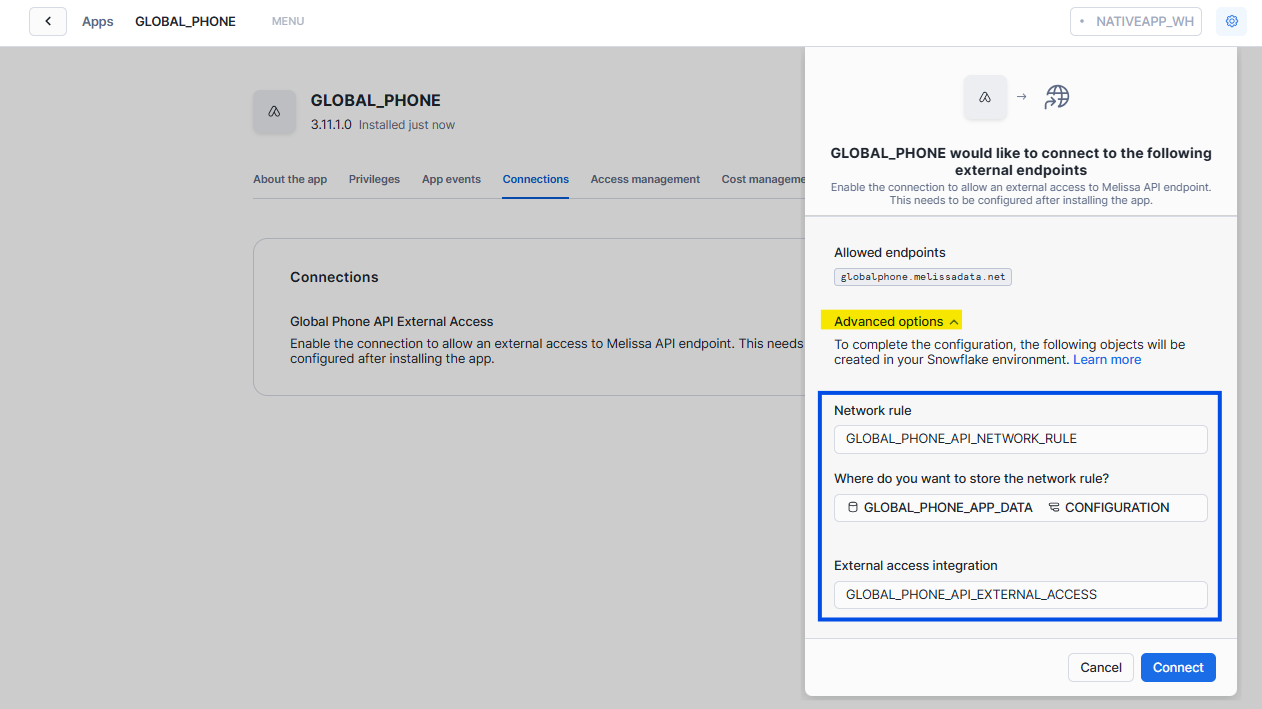Image resolution: width=1262 pixels, height=709 pixels.
Task: Click the globe external endpoint icon
Action: coord(1057,97)
